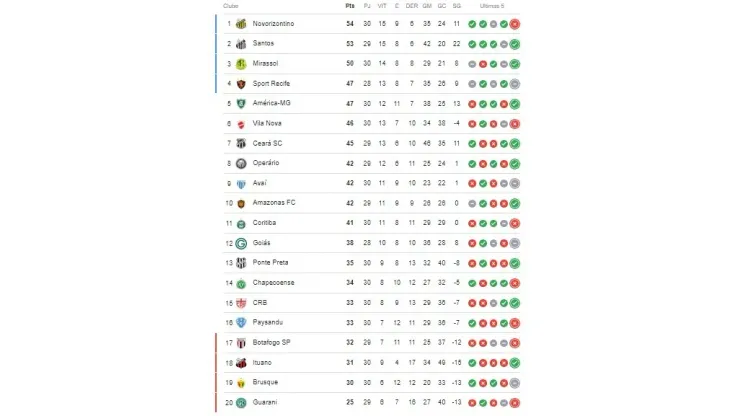Open the Ceará SC team link
Screen dimensions: 740x416
click(266, 143)
